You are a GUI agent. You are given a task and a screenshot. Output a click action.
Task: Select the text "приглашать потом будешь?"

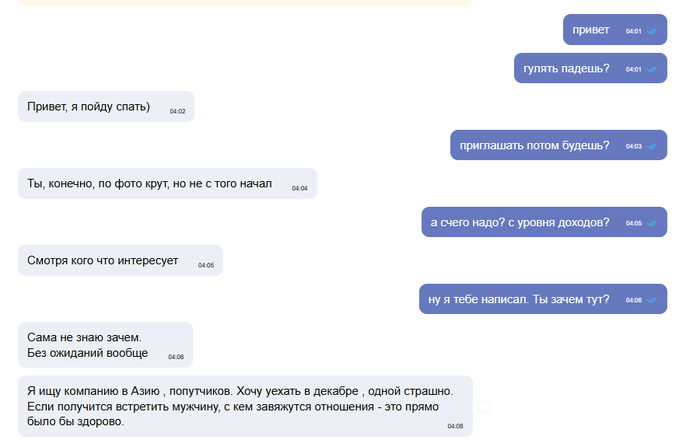[x=534, y=145]
